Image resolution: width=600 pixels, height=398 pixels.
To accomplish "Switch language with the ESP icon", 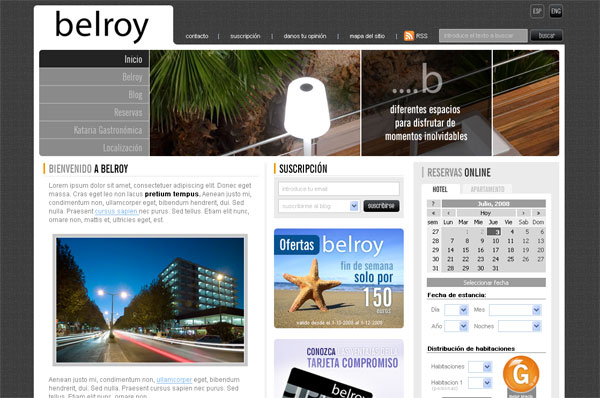I will click(x=537, y=11).
